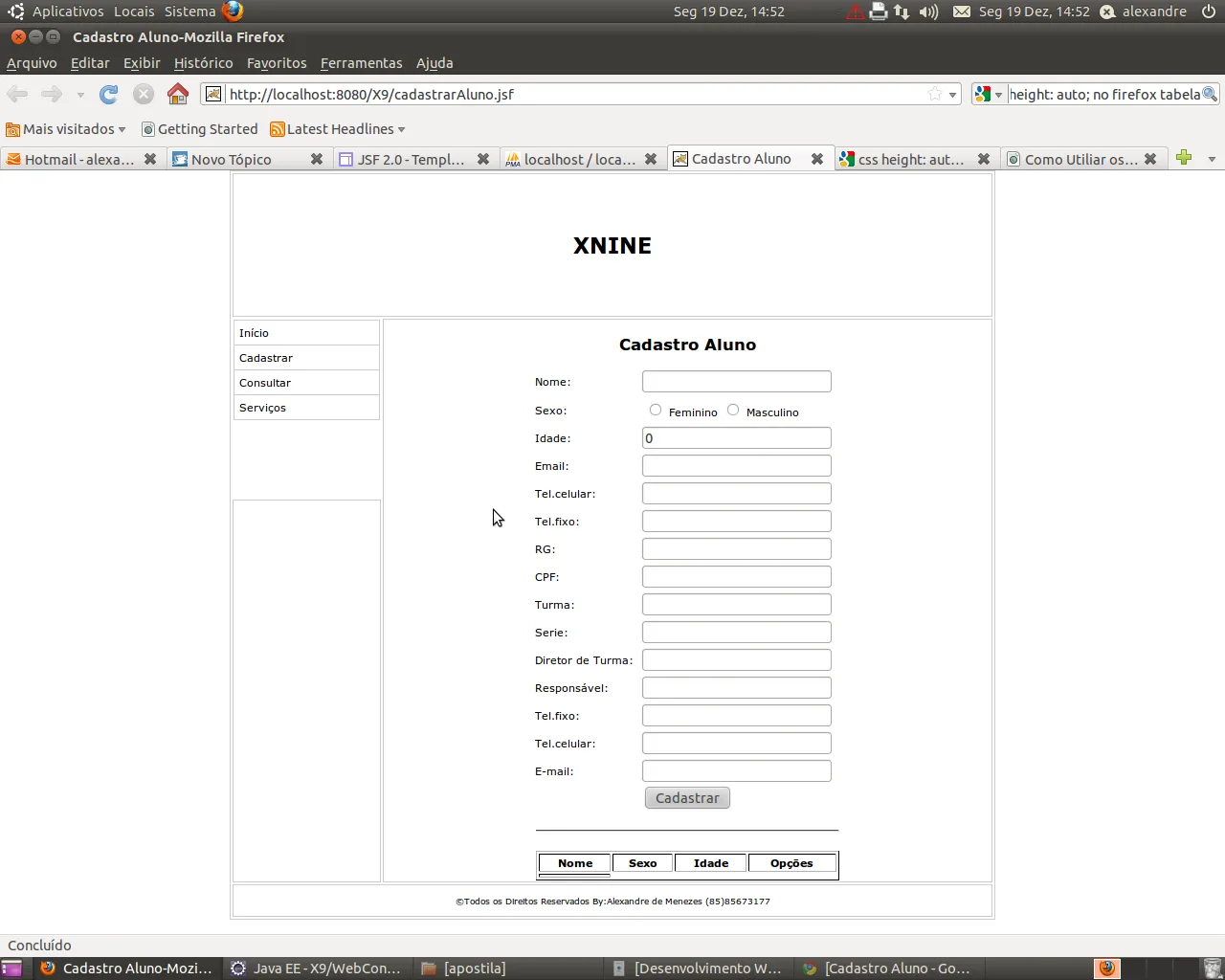This screenshot has height=980, width=1225.
Task: Switch to Java EE window in taskbar
Action: point(317,969)
